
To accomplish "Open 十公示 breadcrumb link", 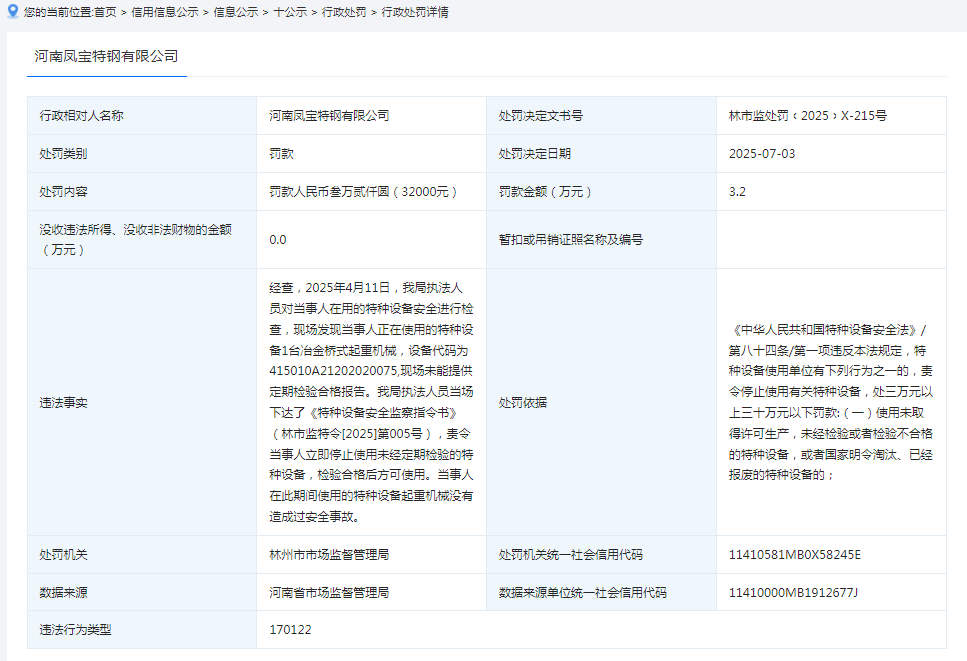I will tap(290, 12).
